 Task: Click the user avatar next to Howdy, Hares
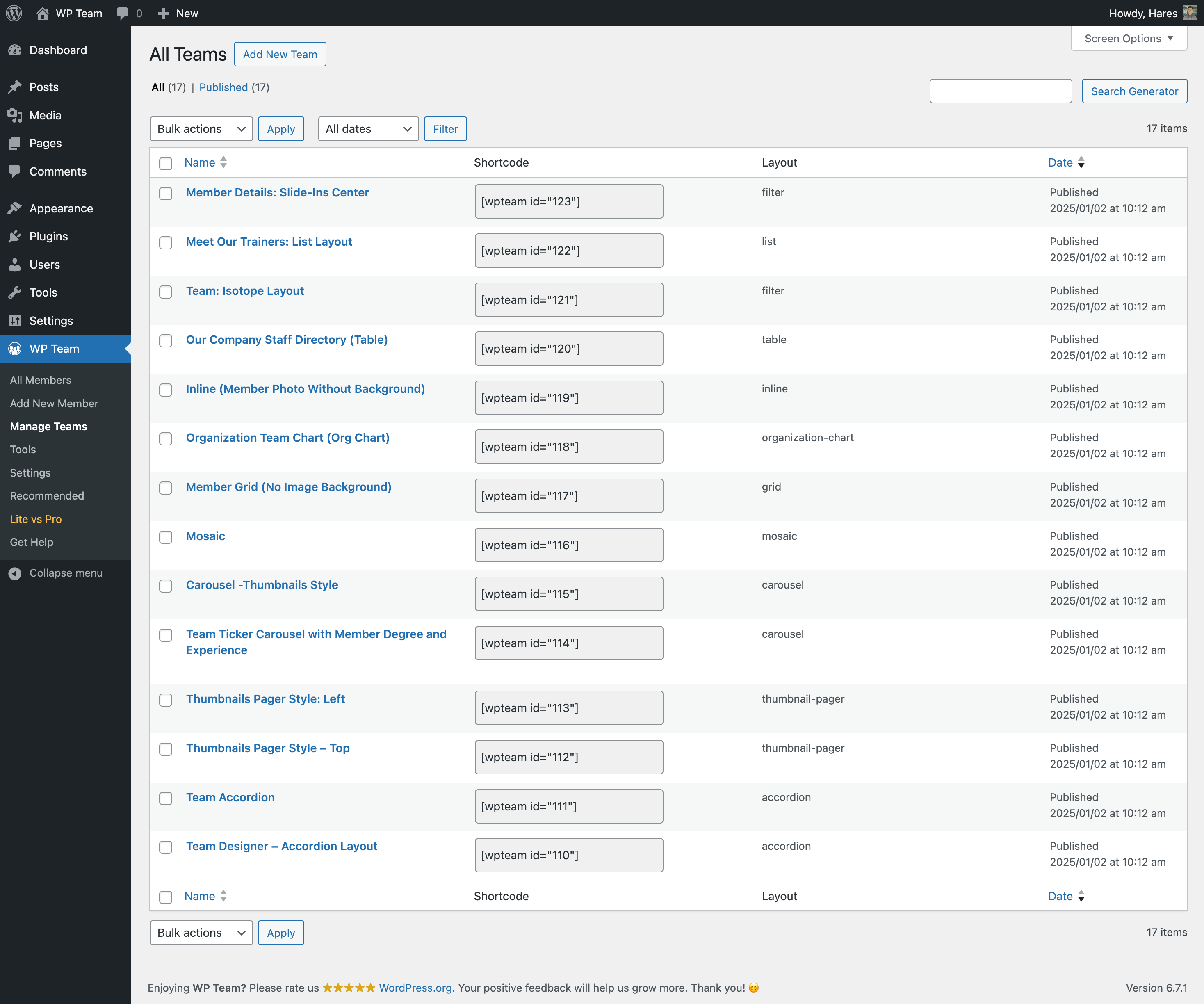[1189, 13]
